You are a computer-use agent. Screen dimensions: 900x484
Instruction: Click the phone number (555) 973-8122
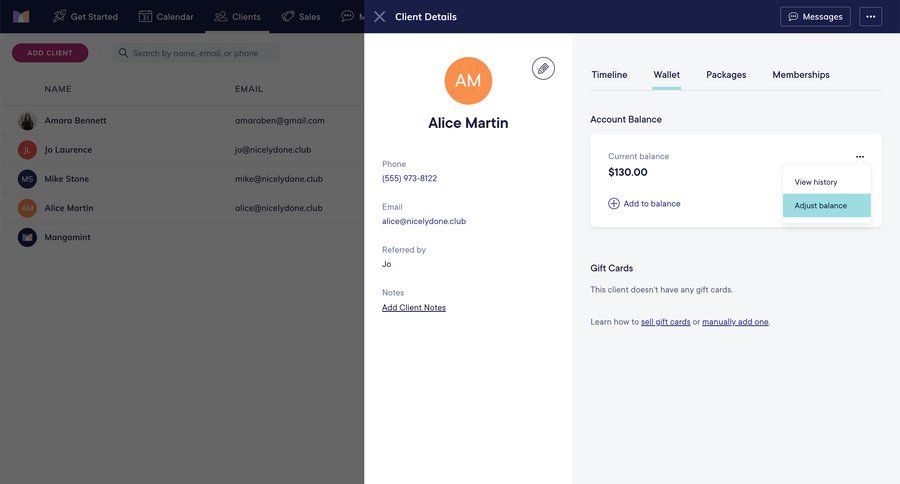(409, 179)
